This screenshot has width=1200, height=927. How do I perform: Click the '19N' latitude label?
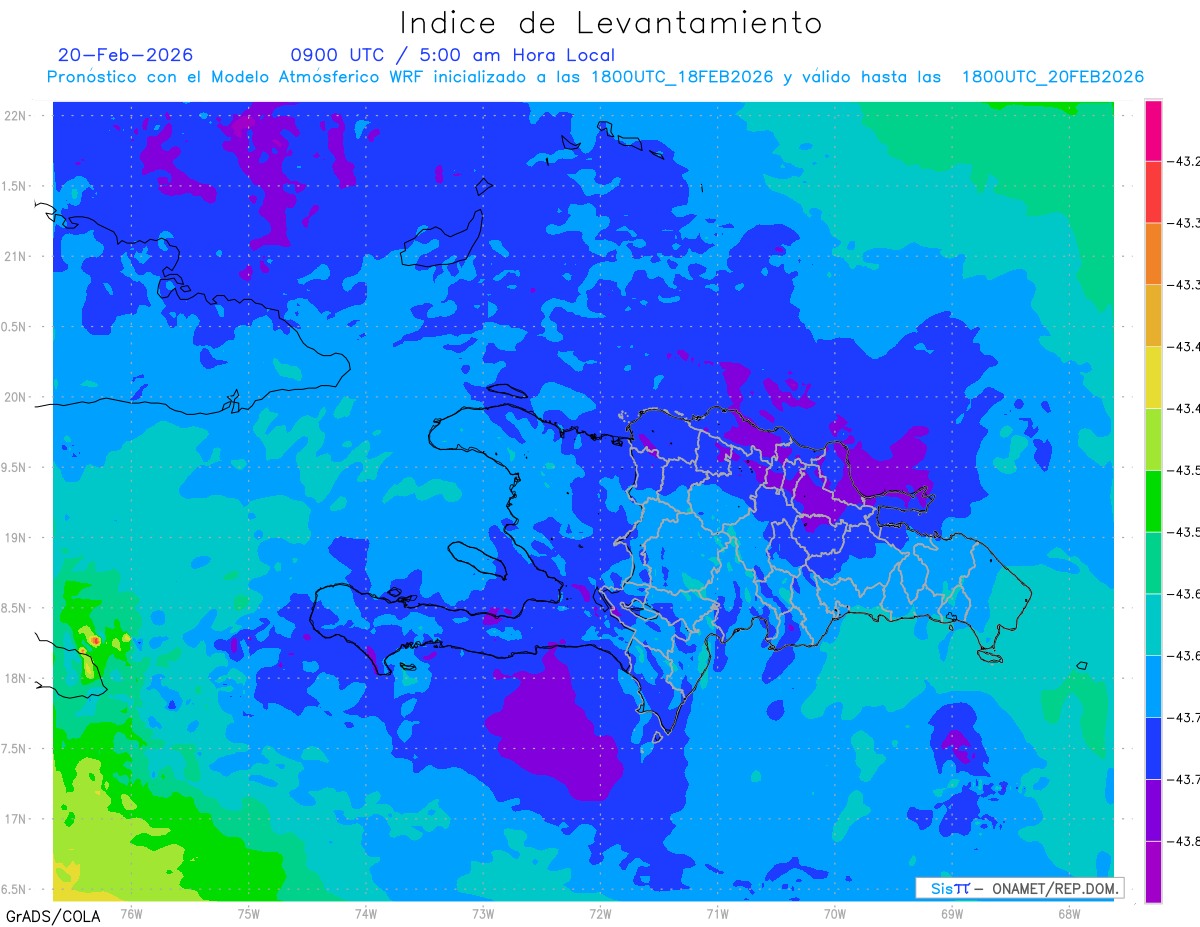click(14, 538)
